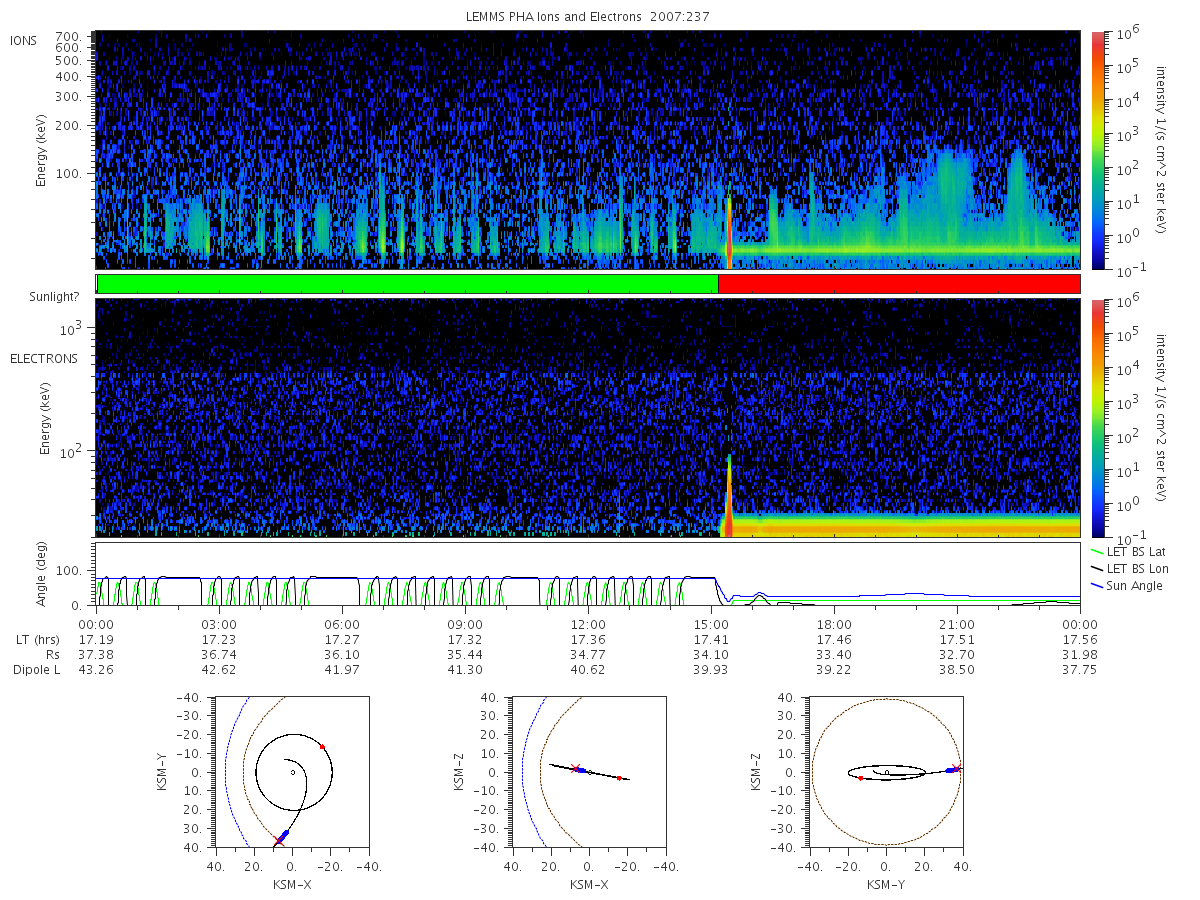Select the Dipole L value 39.93
The height and width of the screenshot is (900, 1200).
(x=711, y=670)
